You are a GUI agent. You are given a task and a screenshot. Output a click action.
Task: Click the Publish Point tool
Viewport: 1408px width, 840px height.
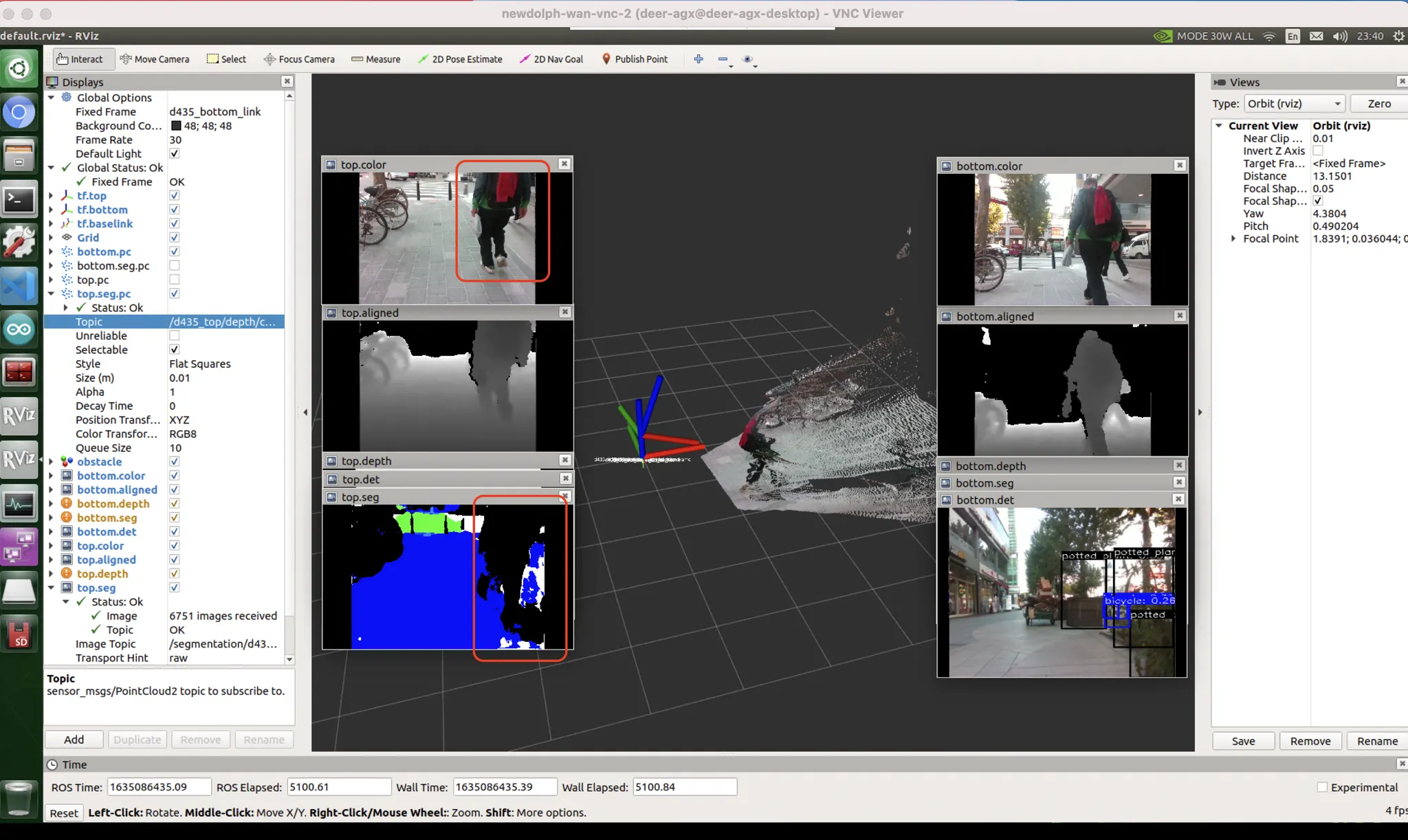[634, 59]
